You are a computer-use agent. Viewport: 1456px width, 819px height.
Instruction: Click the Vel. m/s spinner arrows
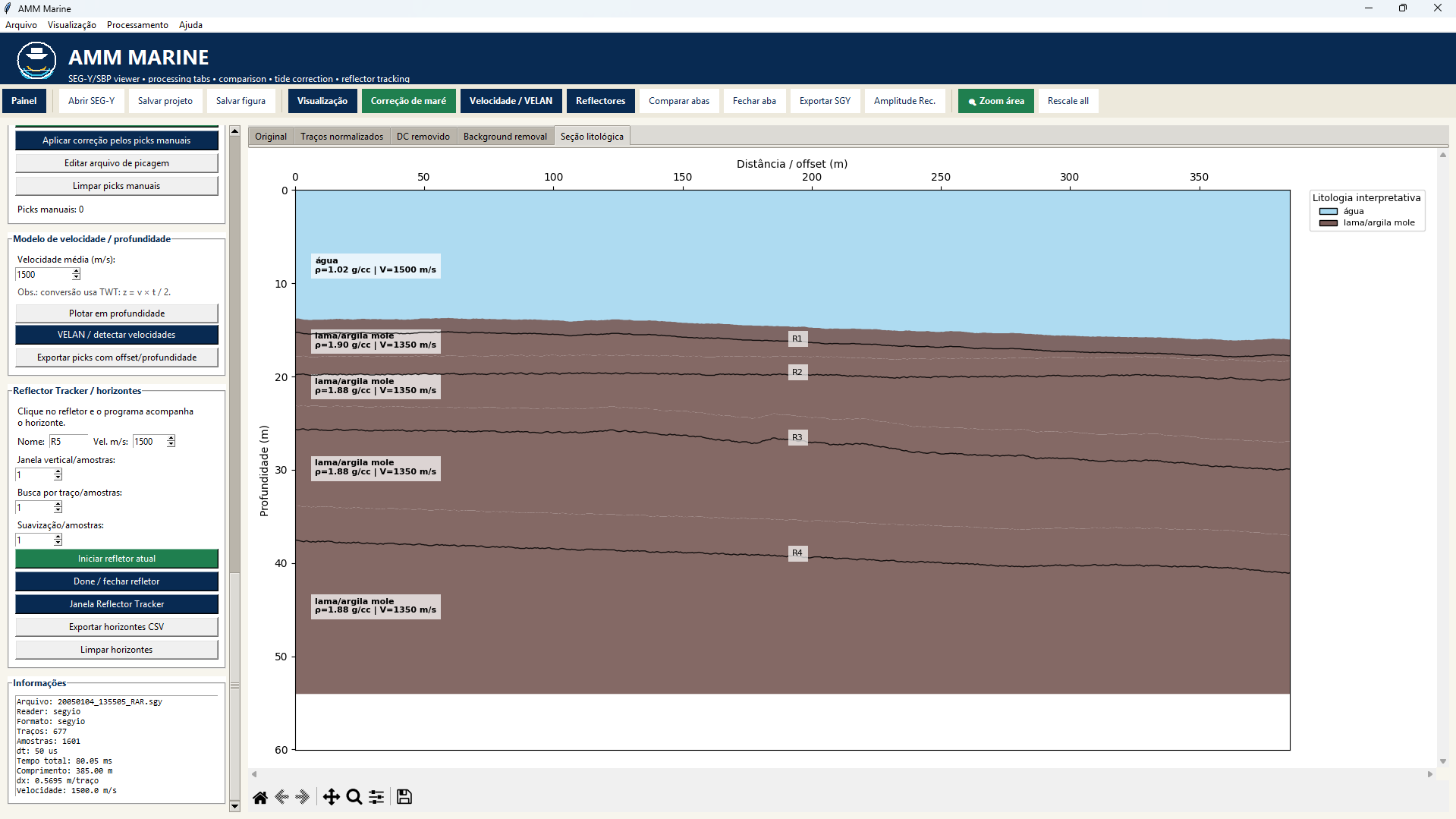click(171, 442)
